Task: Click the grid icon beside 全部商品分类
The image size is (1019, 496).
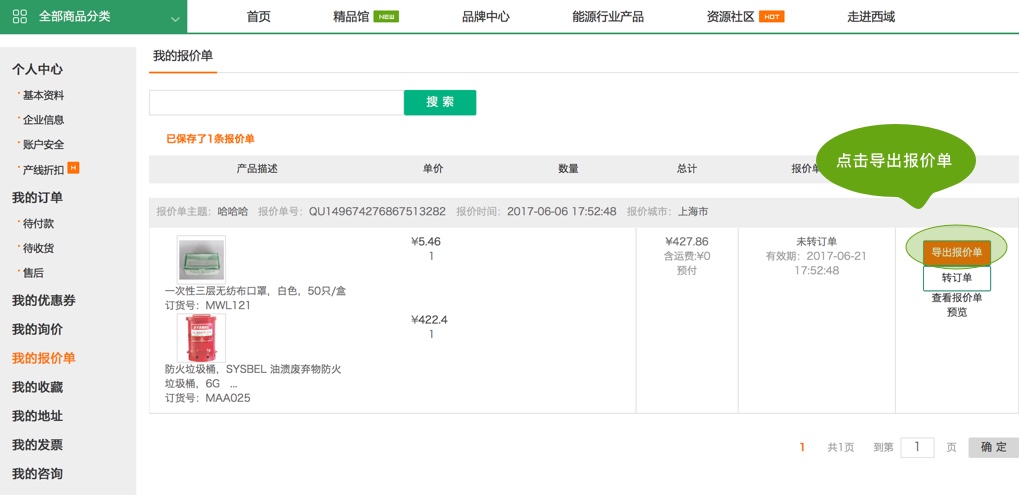Action: [20, 17]
